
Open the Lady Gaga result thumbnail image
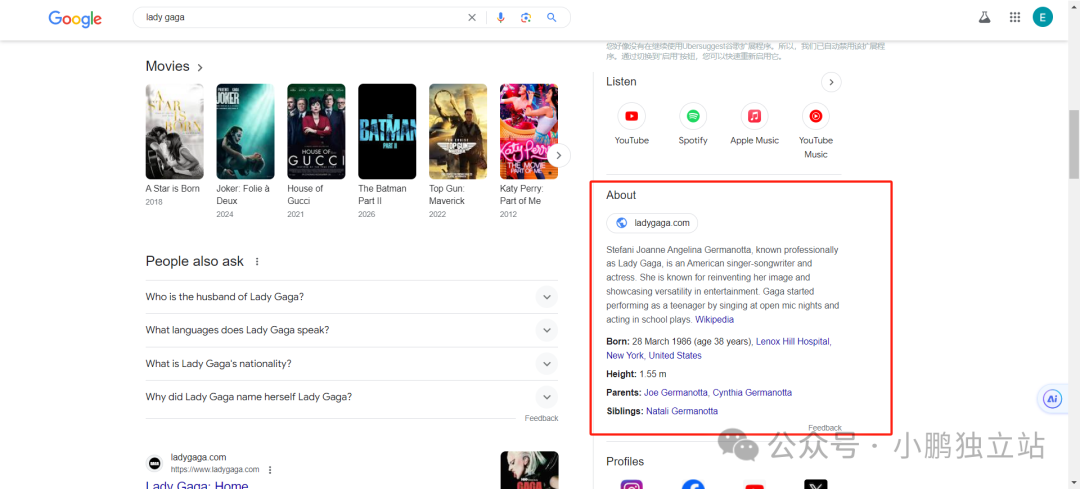pos(529,470)
